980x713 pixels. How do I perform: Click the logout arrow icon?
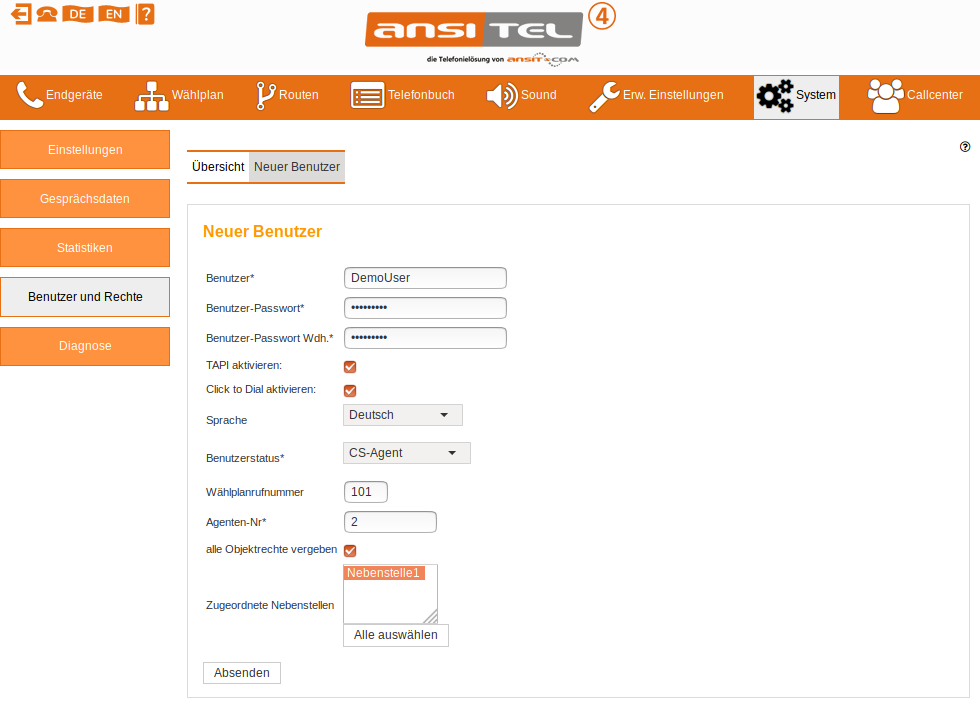(x=20, y=14)
